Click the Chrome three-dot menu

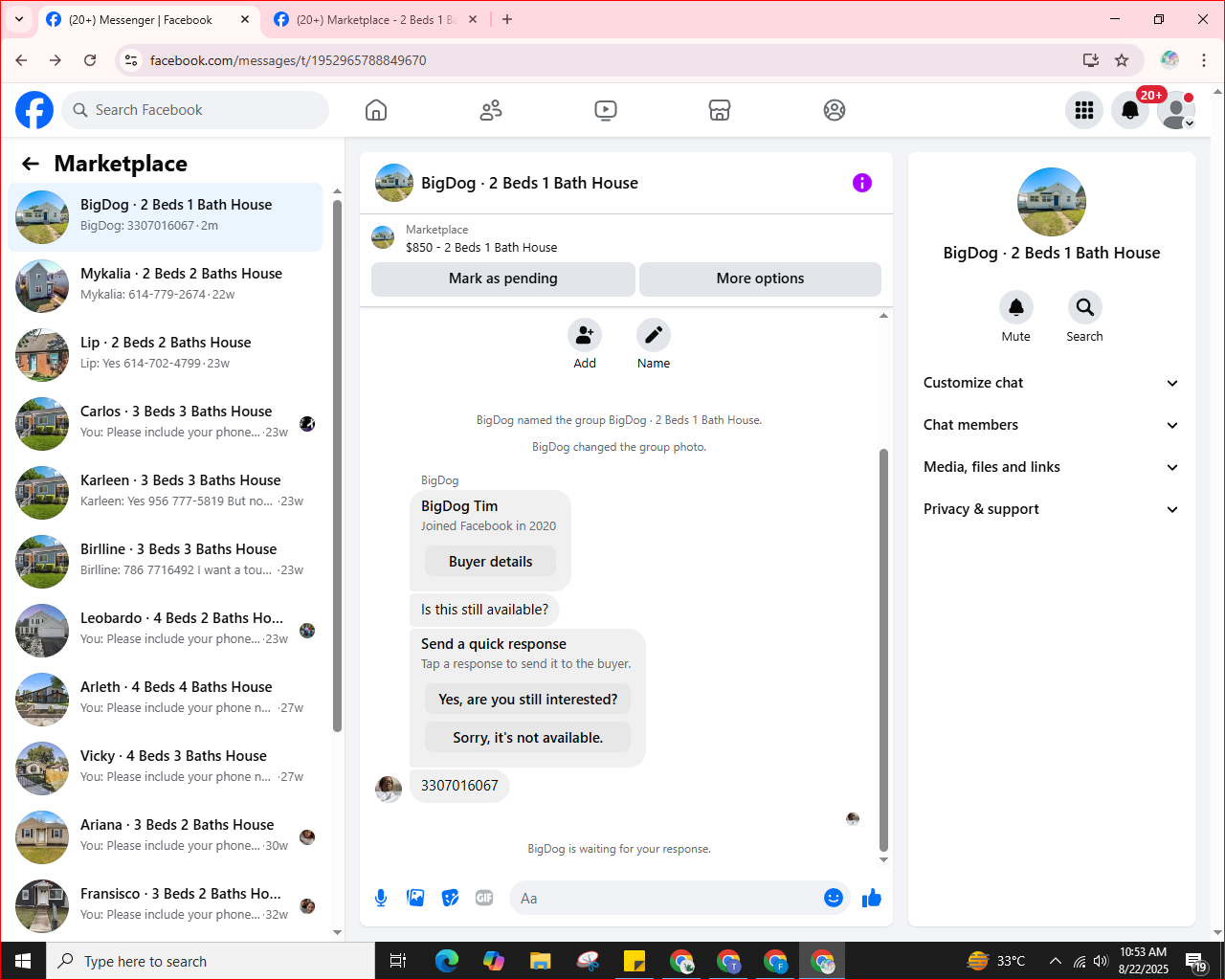click(1204, 60)
